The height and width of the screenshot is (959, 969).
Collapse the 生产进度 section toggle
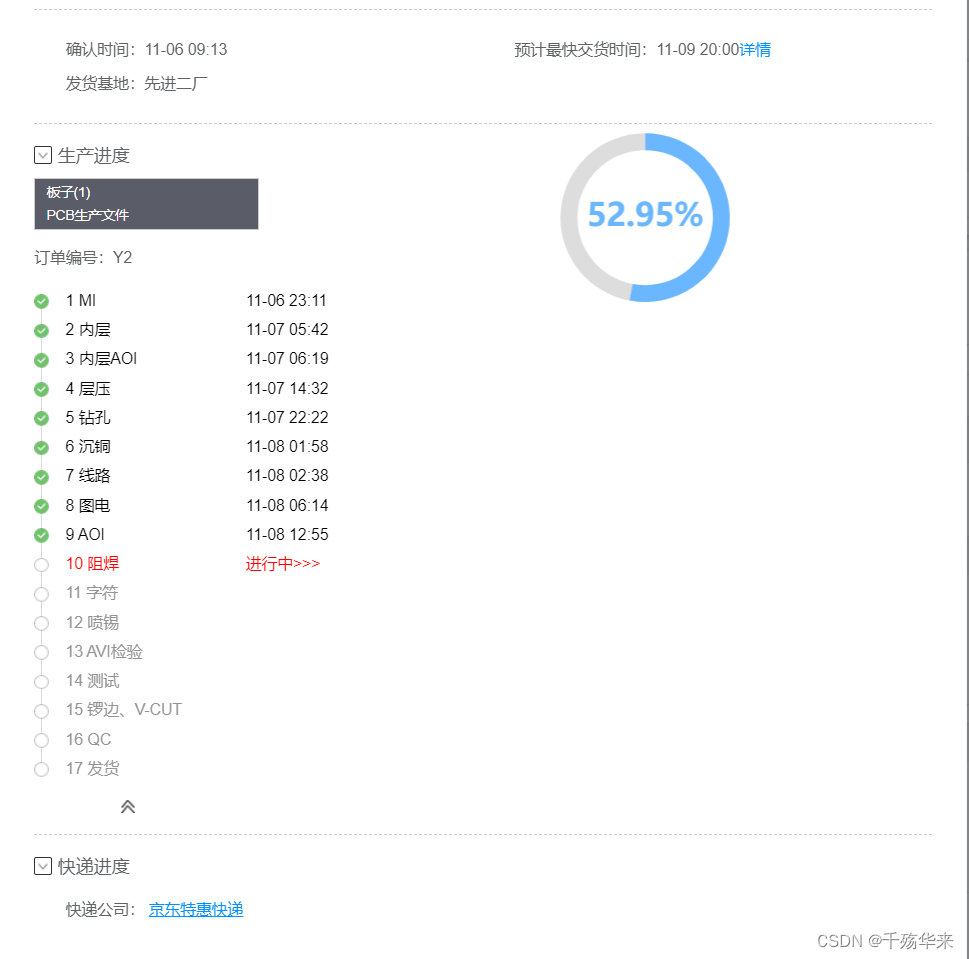(x=43, y=155)
